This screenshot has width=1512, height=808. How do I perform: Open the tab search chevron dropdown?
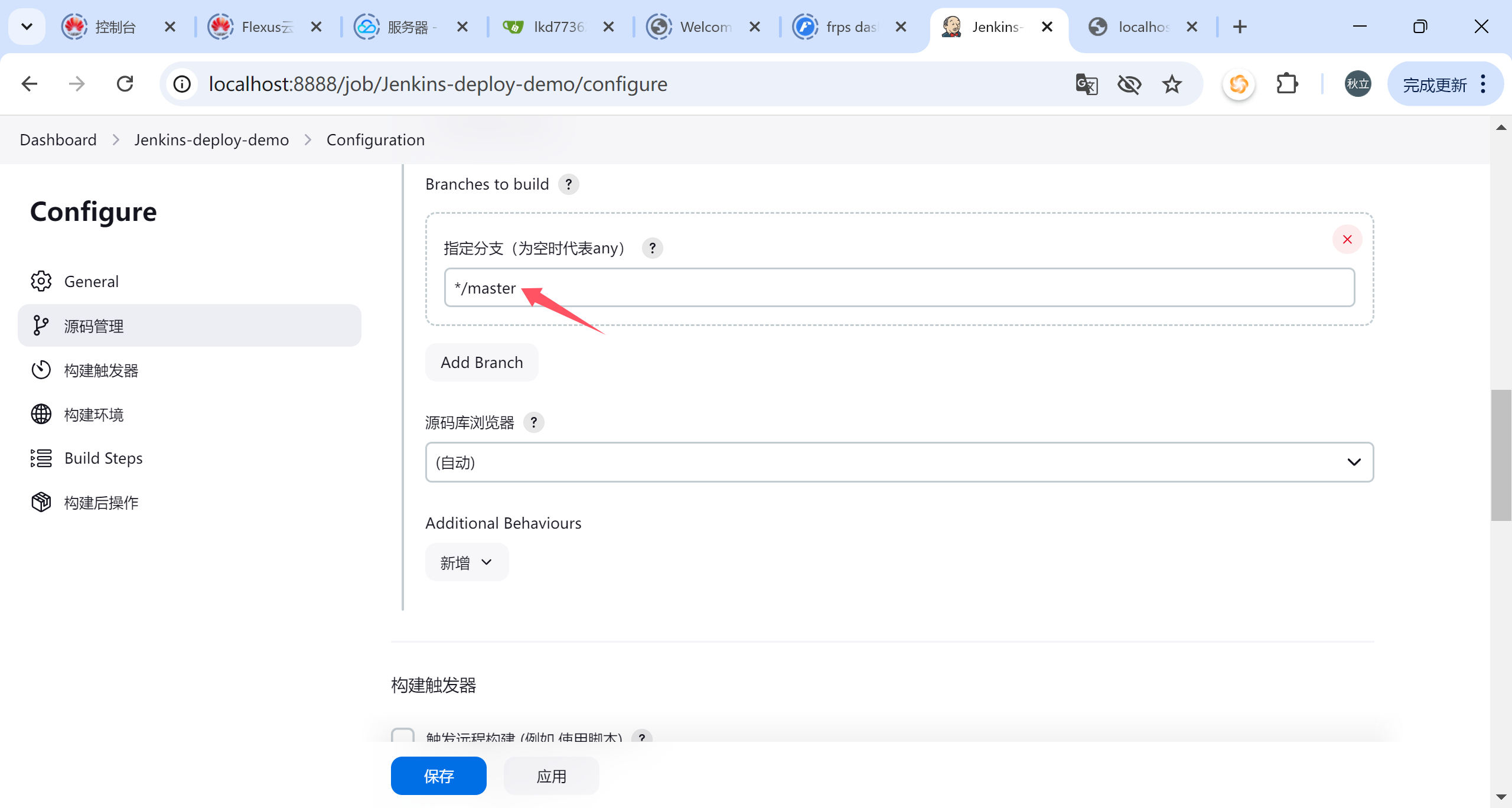[x=27, y=27]
